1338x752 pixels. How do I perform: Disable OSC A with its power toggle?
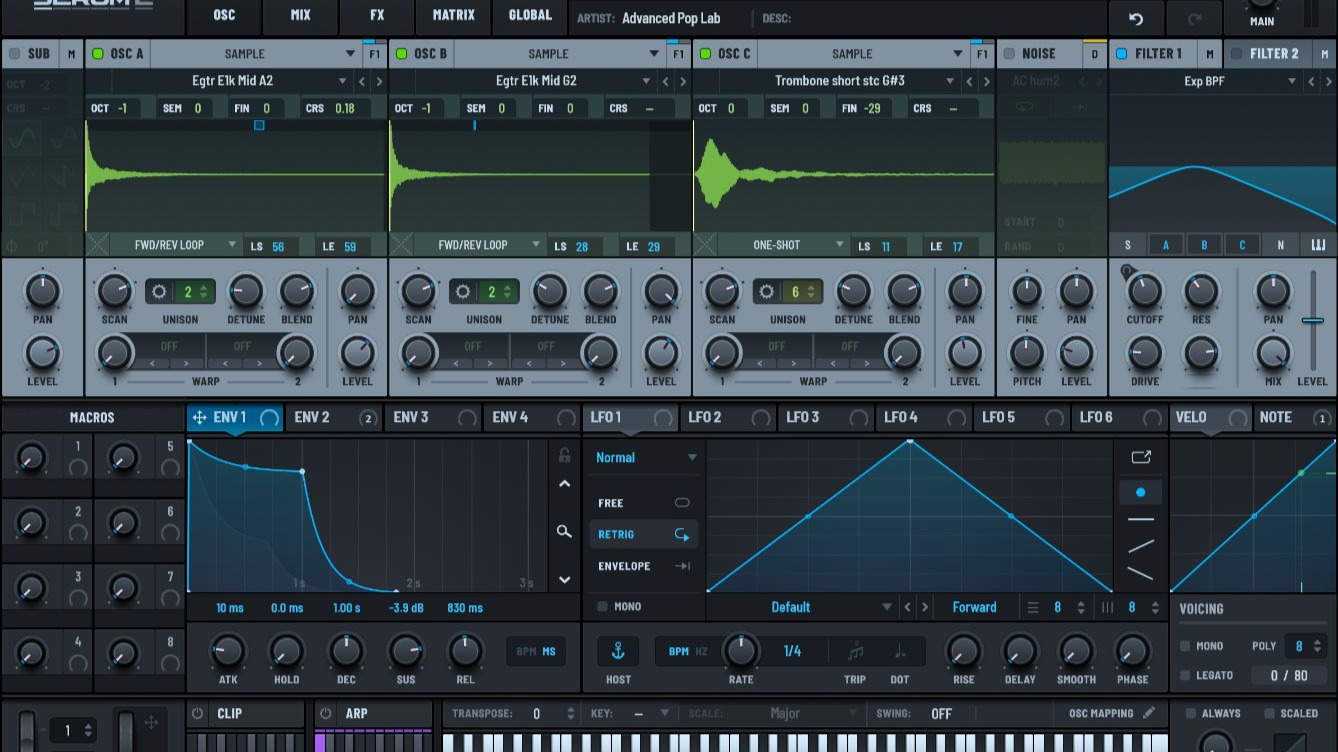[98, 54]
